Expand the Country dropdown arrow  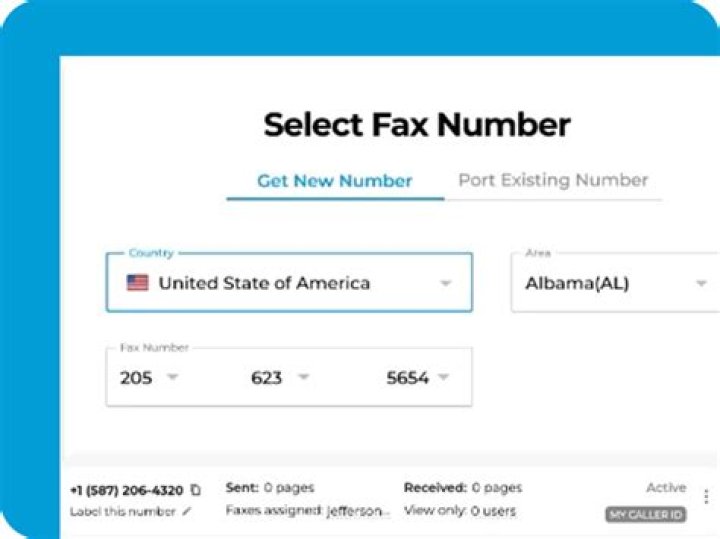[x=446, y=283]
